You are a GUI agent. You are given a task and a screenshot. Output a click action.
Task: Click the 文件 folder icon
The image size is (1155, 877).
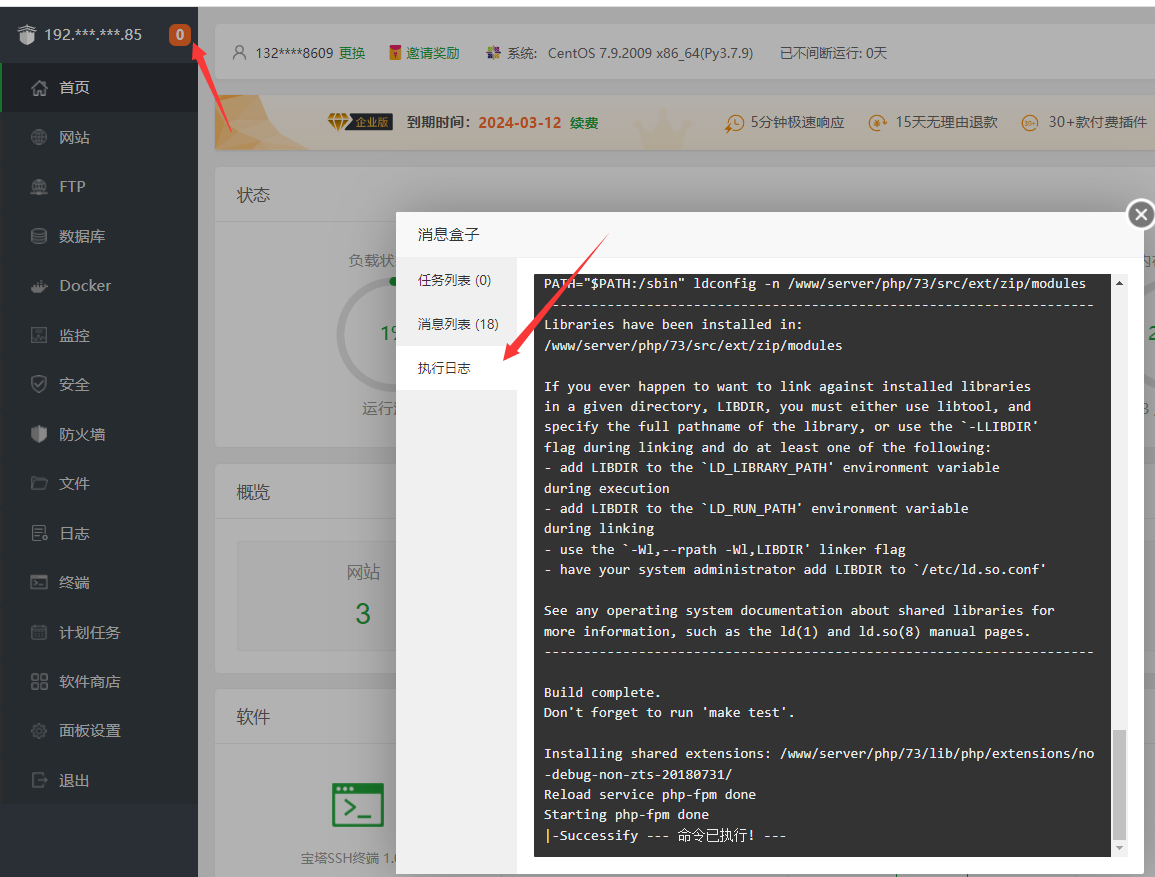click(39, 484)
